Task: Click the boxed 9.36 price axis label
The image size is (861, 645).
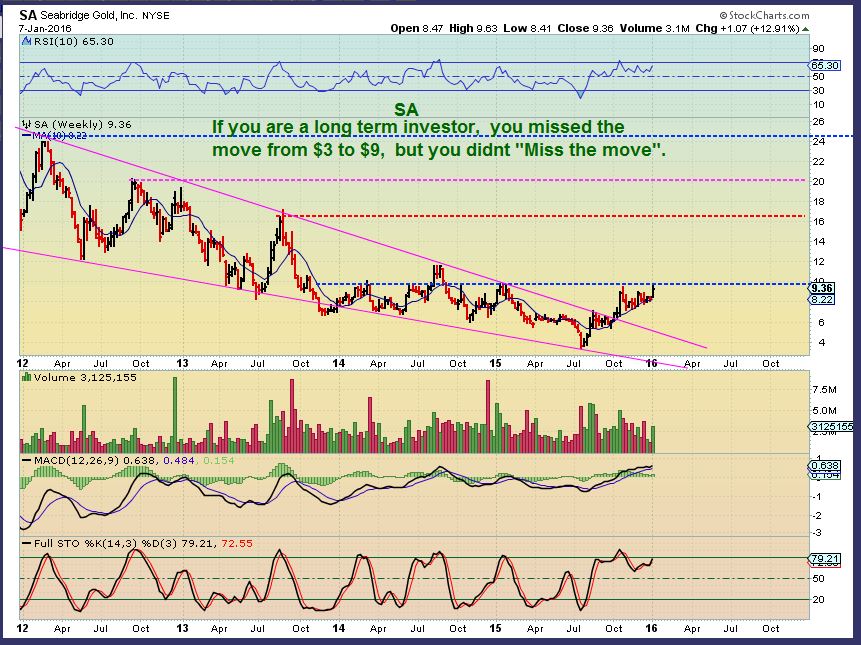Action: [x=822, y=288]
